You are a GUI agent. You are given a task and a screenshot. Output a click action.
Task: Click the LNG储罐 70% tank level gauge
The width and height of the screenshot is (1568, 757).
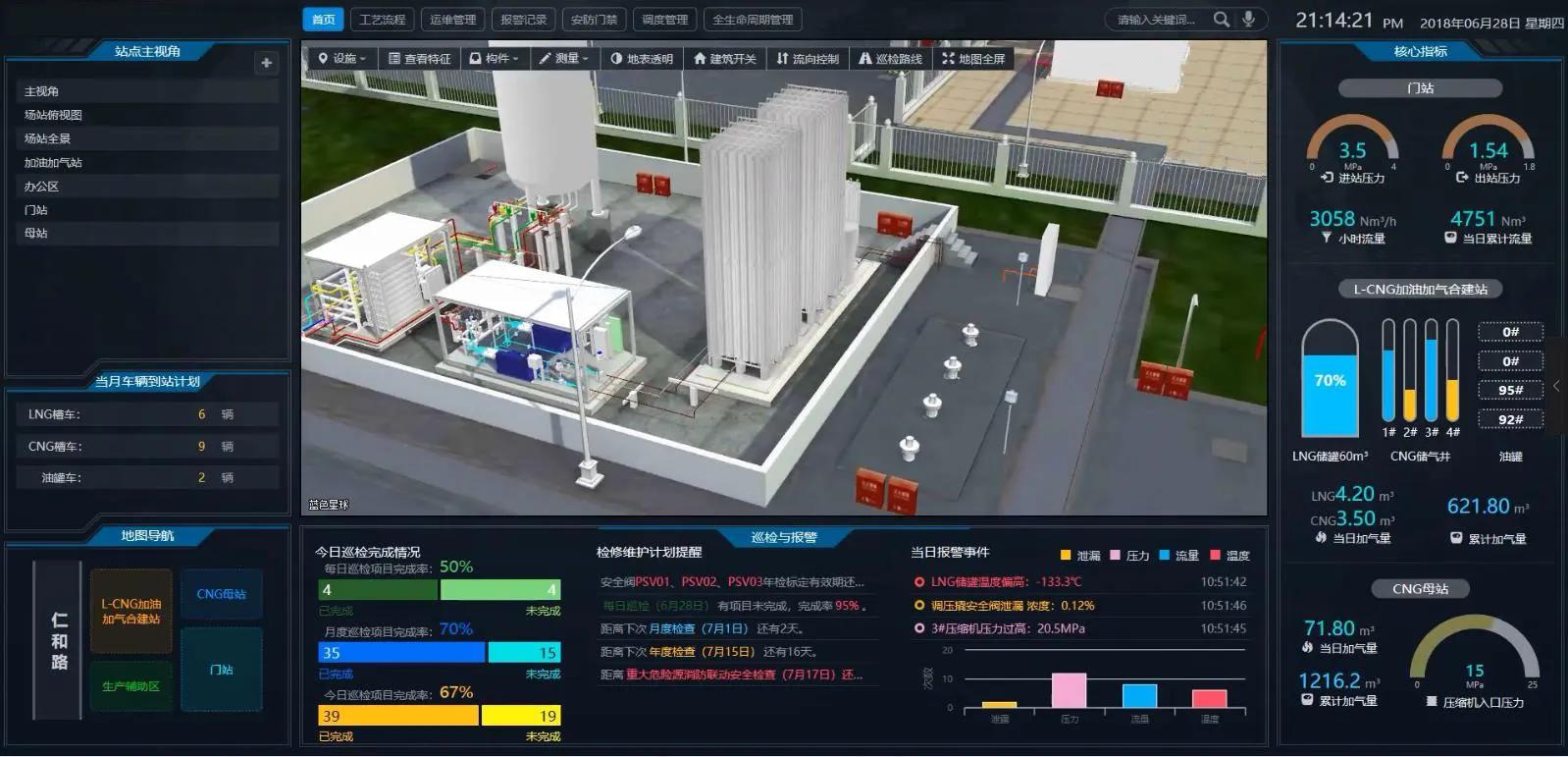pyautogui.click(x=1330, y=380)
